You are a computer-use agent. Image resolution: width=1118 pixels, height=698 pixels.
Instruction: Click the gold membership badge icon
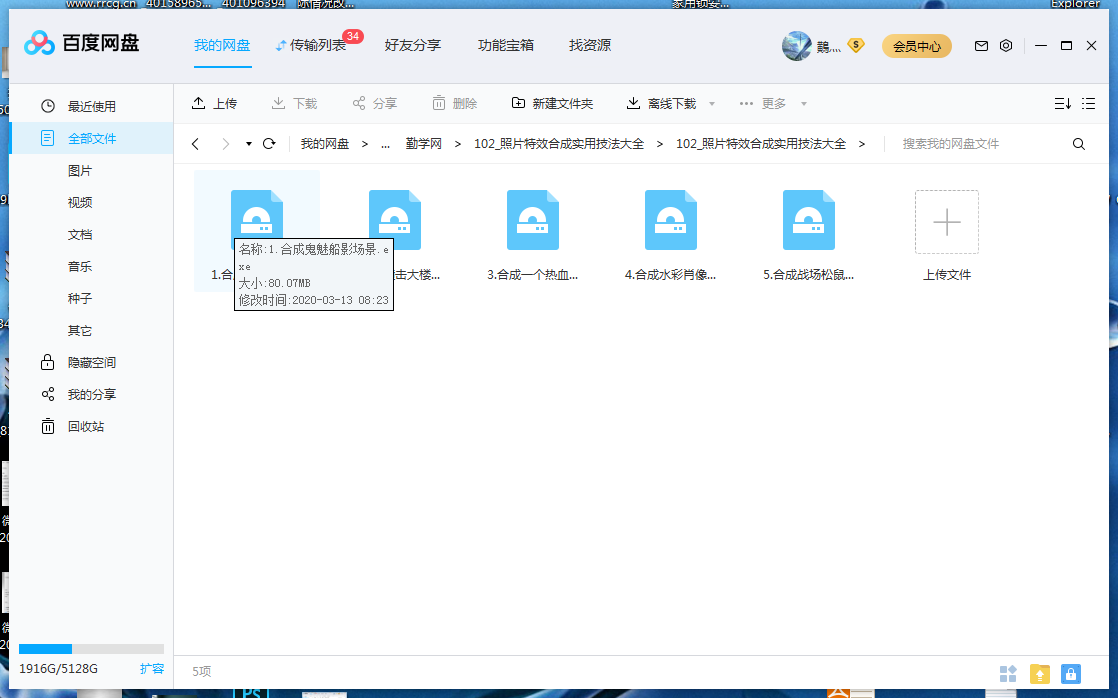(x=856, y=46)
